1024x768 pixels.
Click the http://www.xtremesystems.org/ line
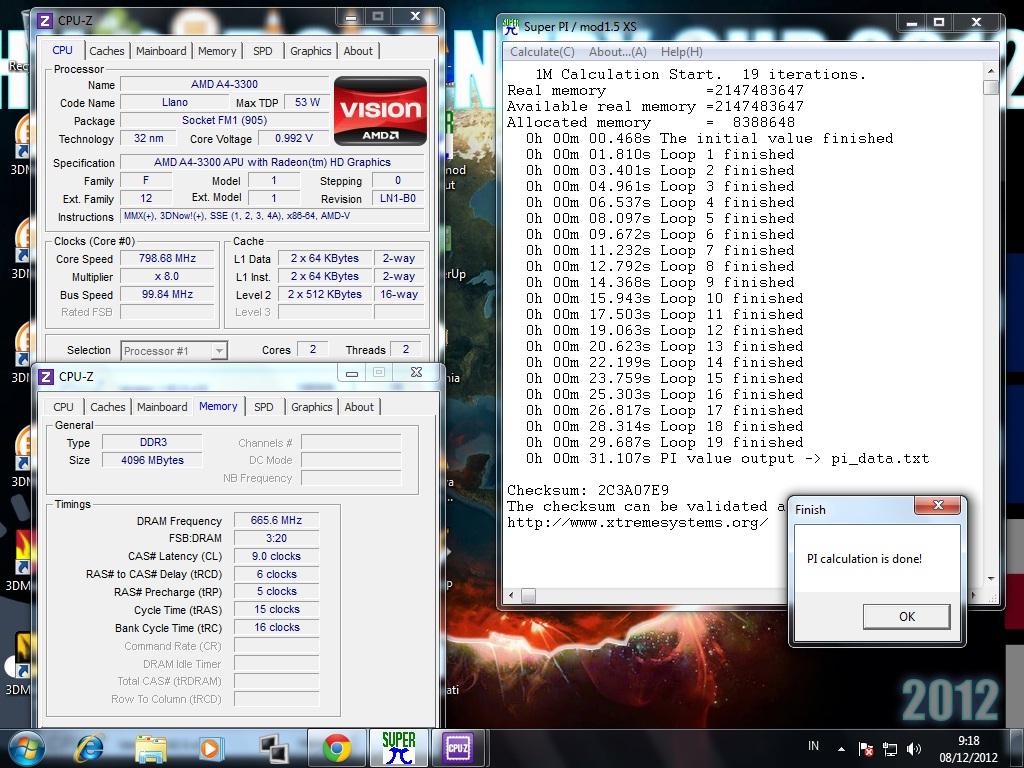point(637,522)
